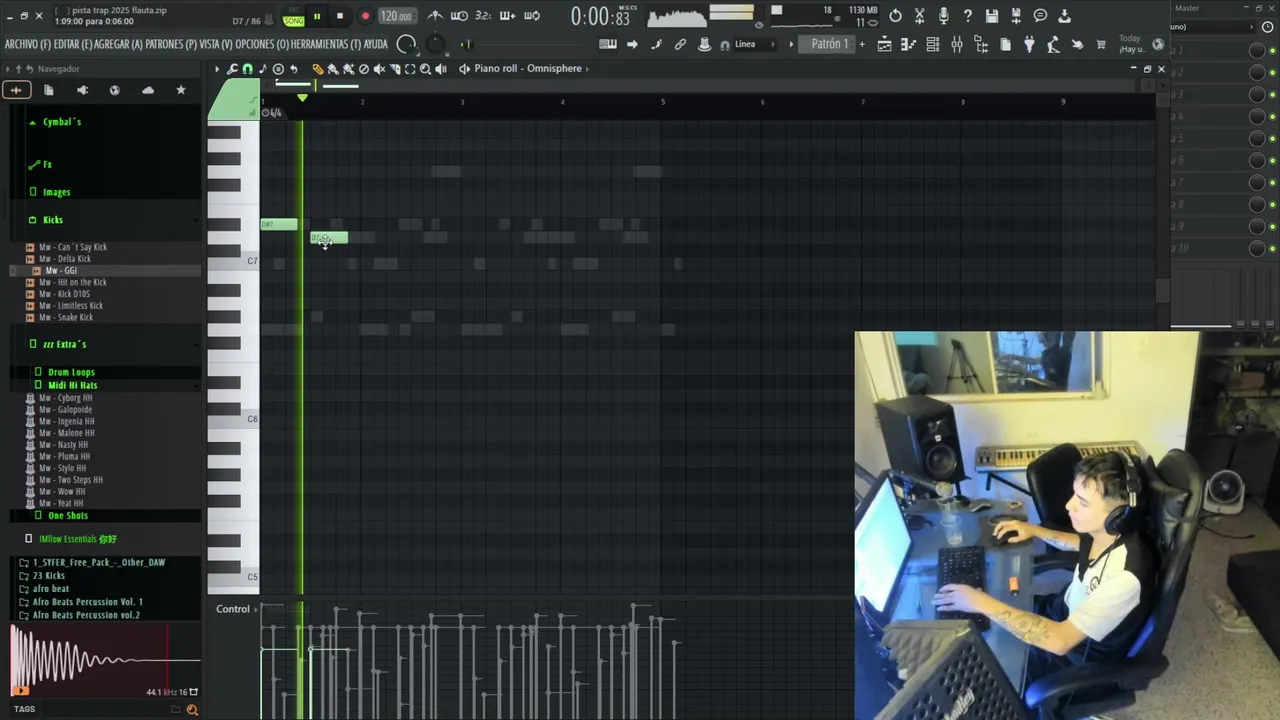Open the ARCHIVO (F) menu
Screen dimensions: 1280x720
click(x=27, y=44)
